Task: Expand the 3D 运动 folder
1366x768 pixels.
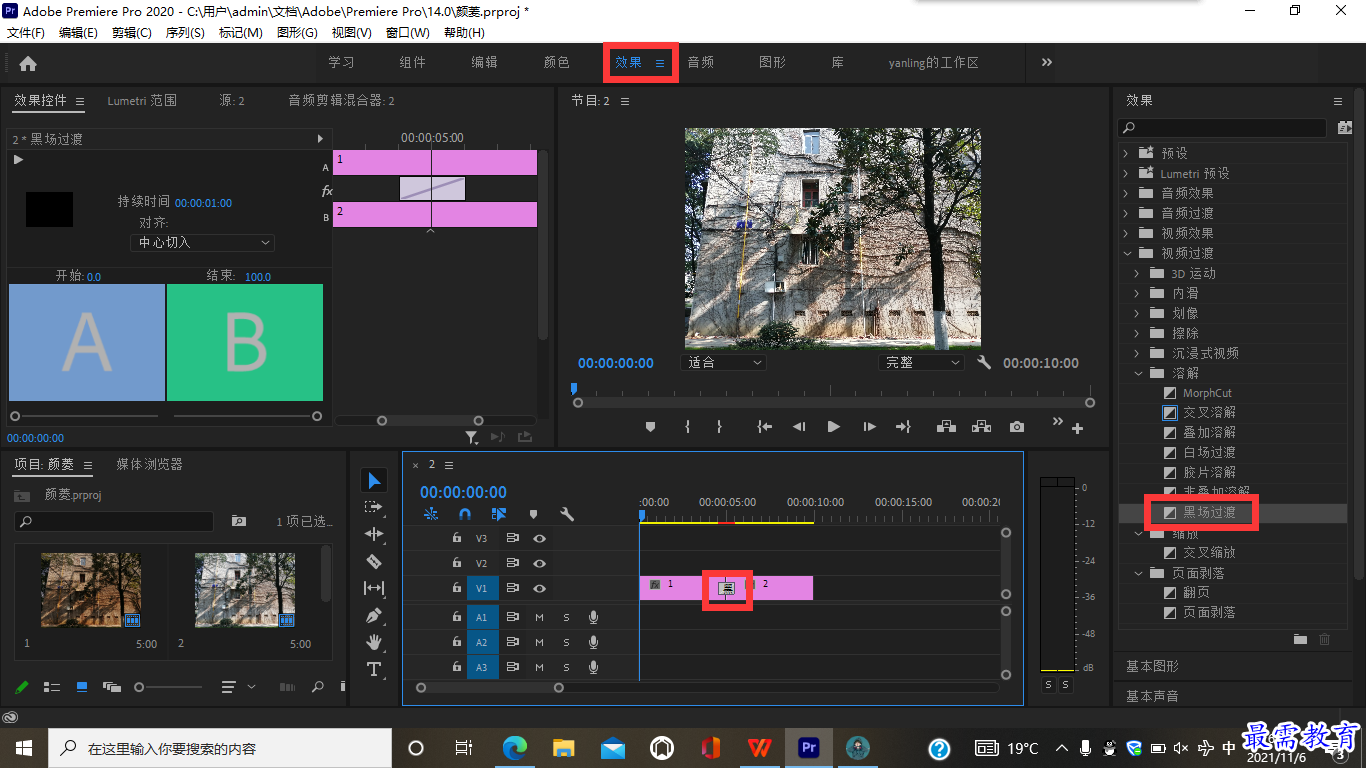Action: [x=1137, y=273]
